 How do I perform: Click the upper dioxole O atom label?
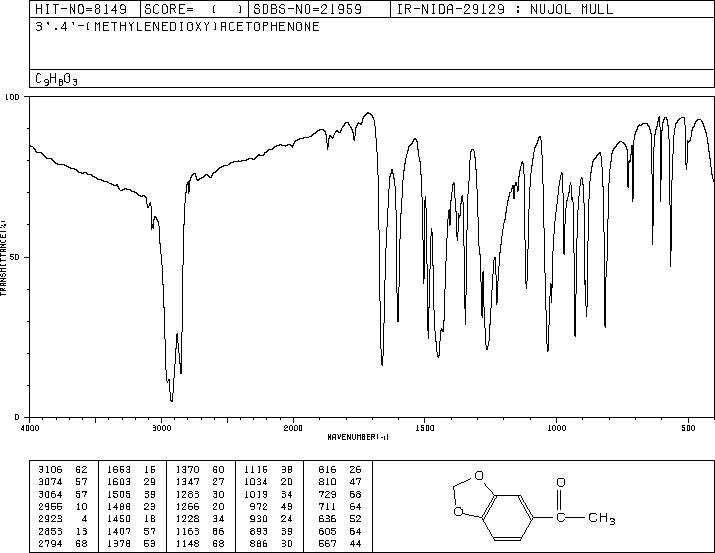pos(479,476)
